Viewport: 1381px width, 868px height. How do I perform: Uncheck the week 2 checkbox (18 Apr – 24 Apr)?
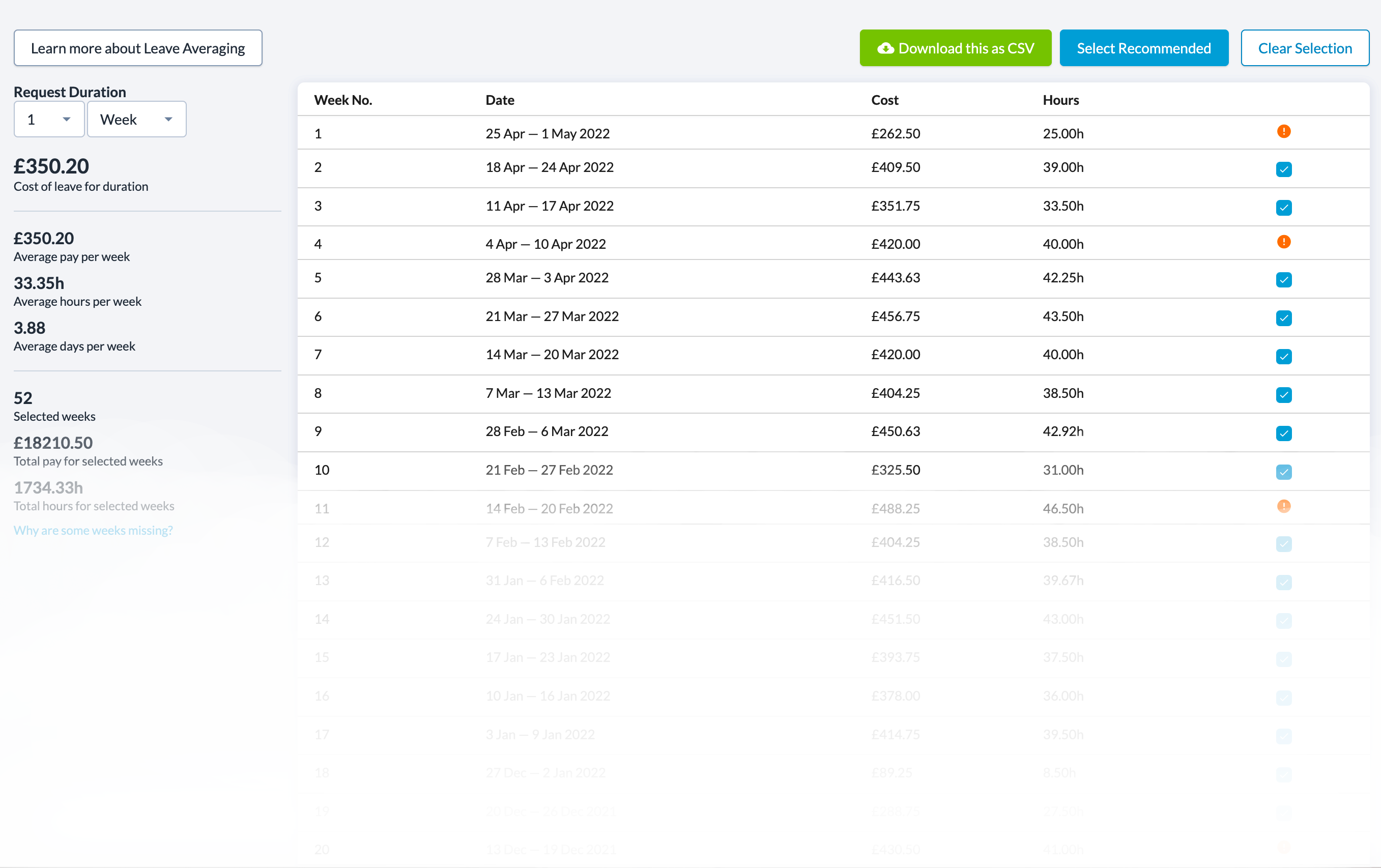(1283, 169)
